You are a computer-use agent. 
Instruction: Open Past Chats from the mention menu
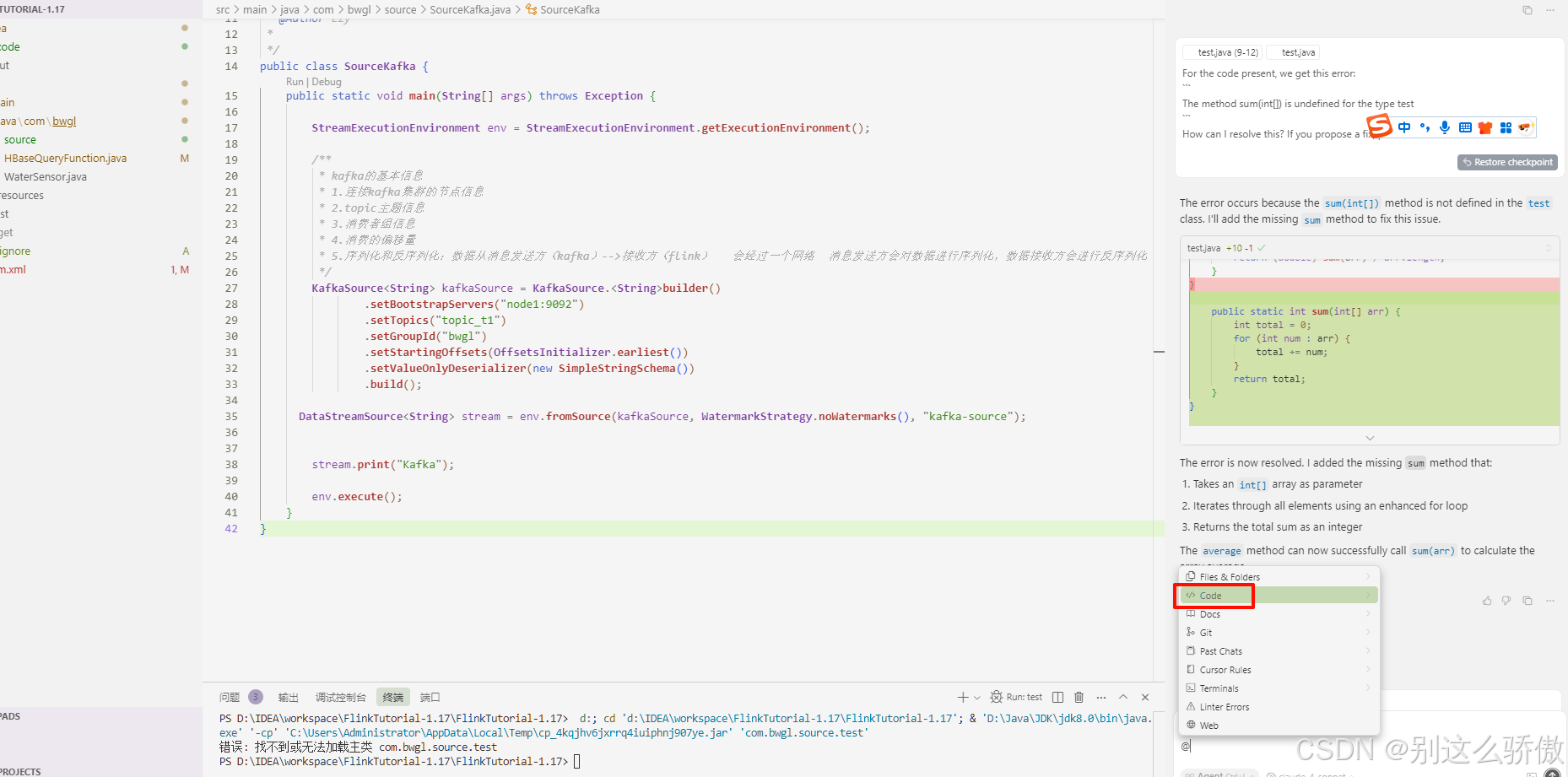coord(1279,651)
